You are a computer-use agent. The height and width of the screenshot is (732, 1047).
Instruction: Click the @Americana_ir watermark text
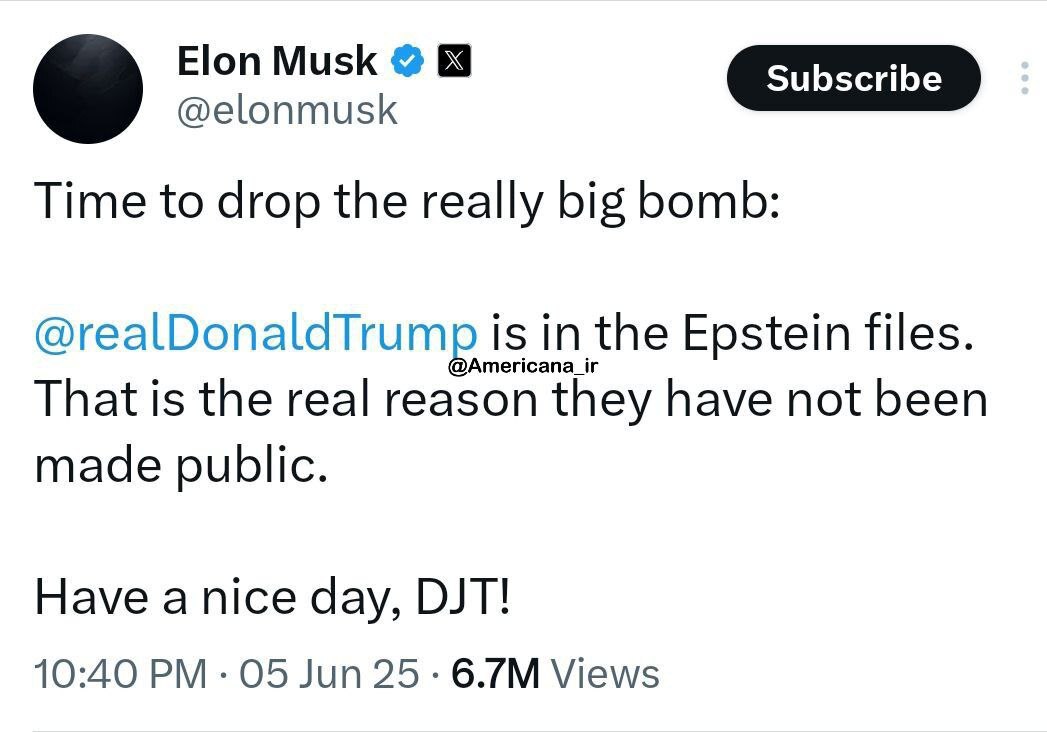click(x=524, y=366)
